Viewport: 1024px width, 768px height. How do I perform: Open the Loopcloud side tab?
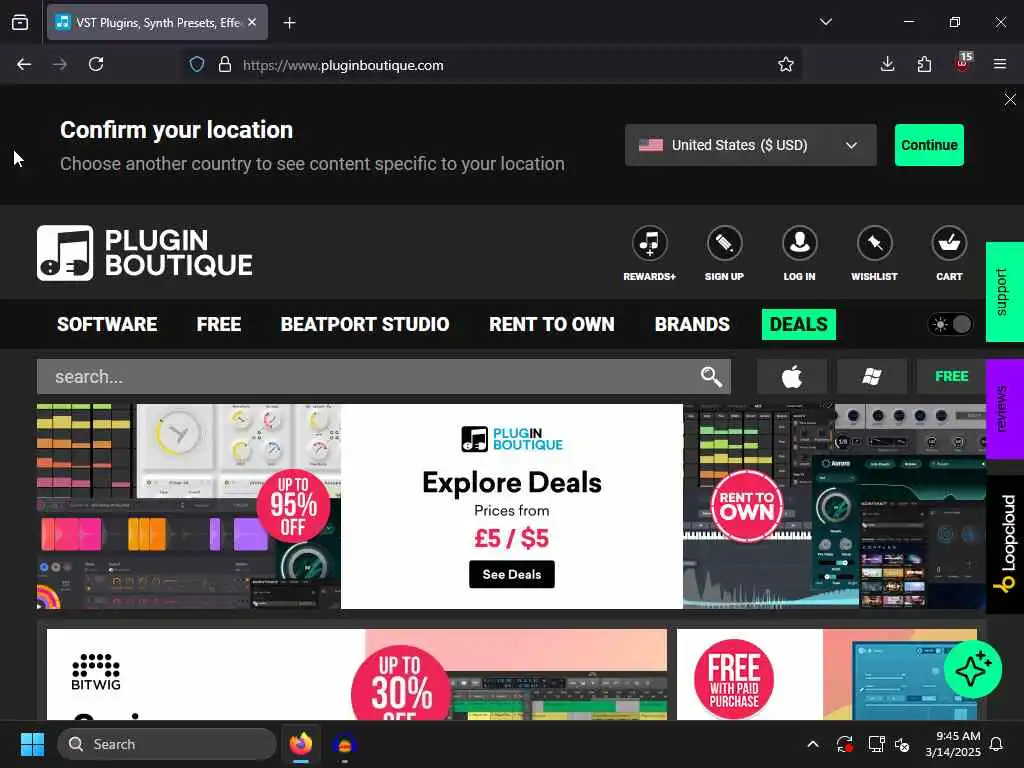[1004, 545]
